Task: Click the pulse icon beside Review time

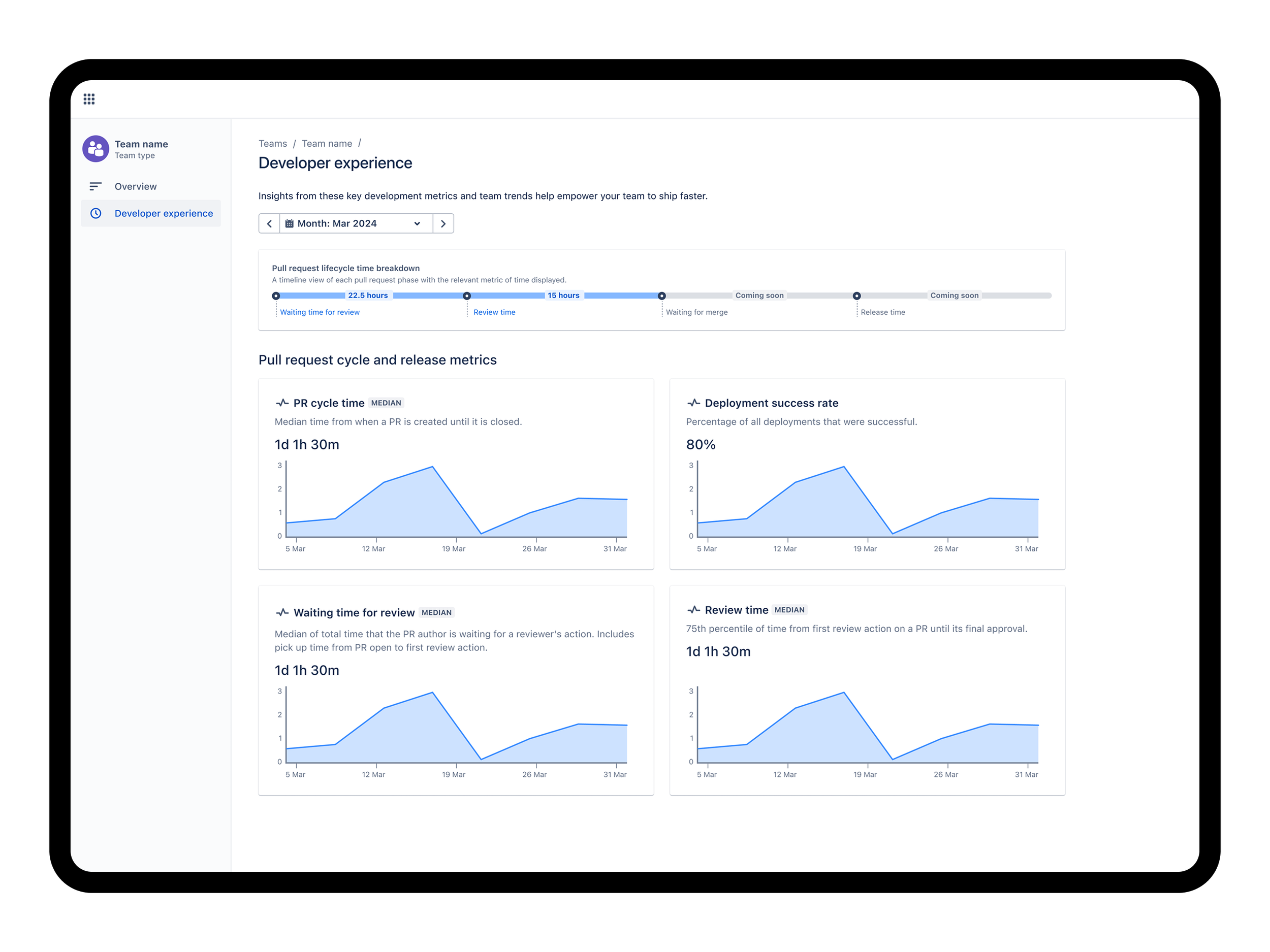Action: (693, 609)
